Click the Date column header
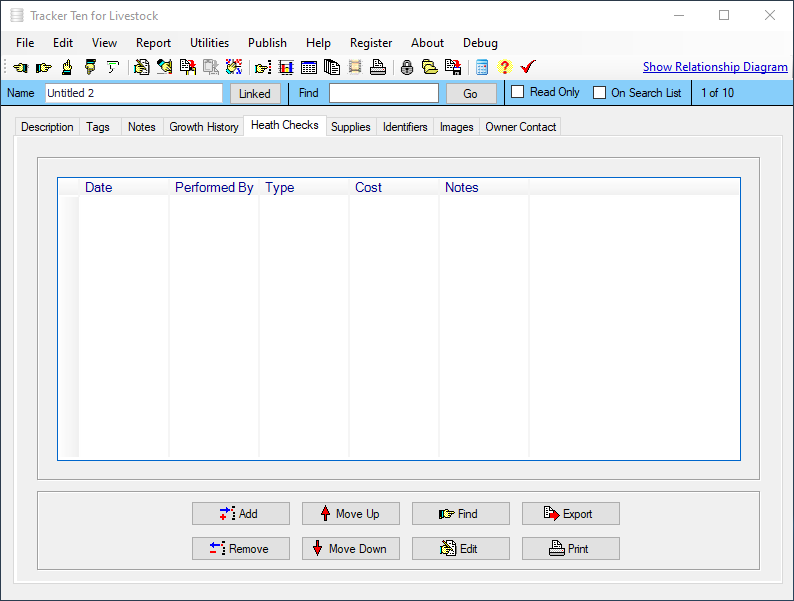Screen dimensions: 794x601 tap(124, 187)
